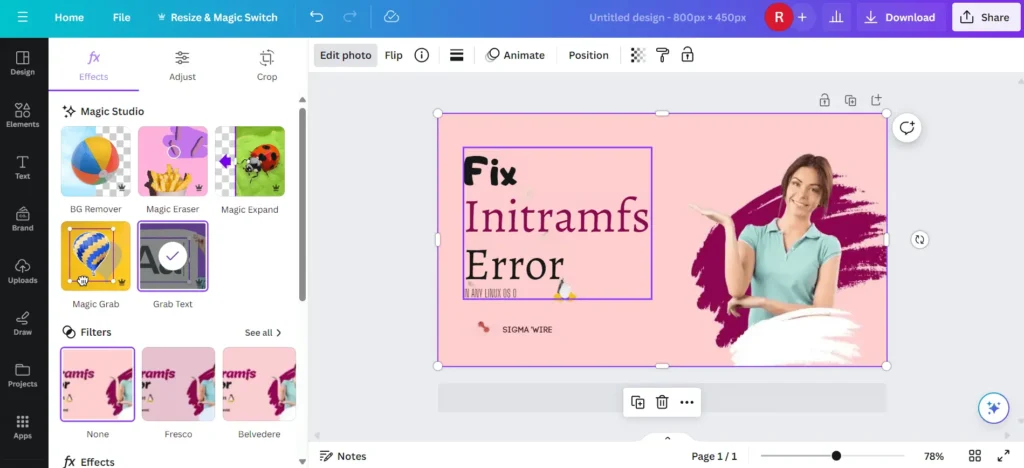
Task: Open the Uploads sidebar panel
Action: tap(23, 271)
